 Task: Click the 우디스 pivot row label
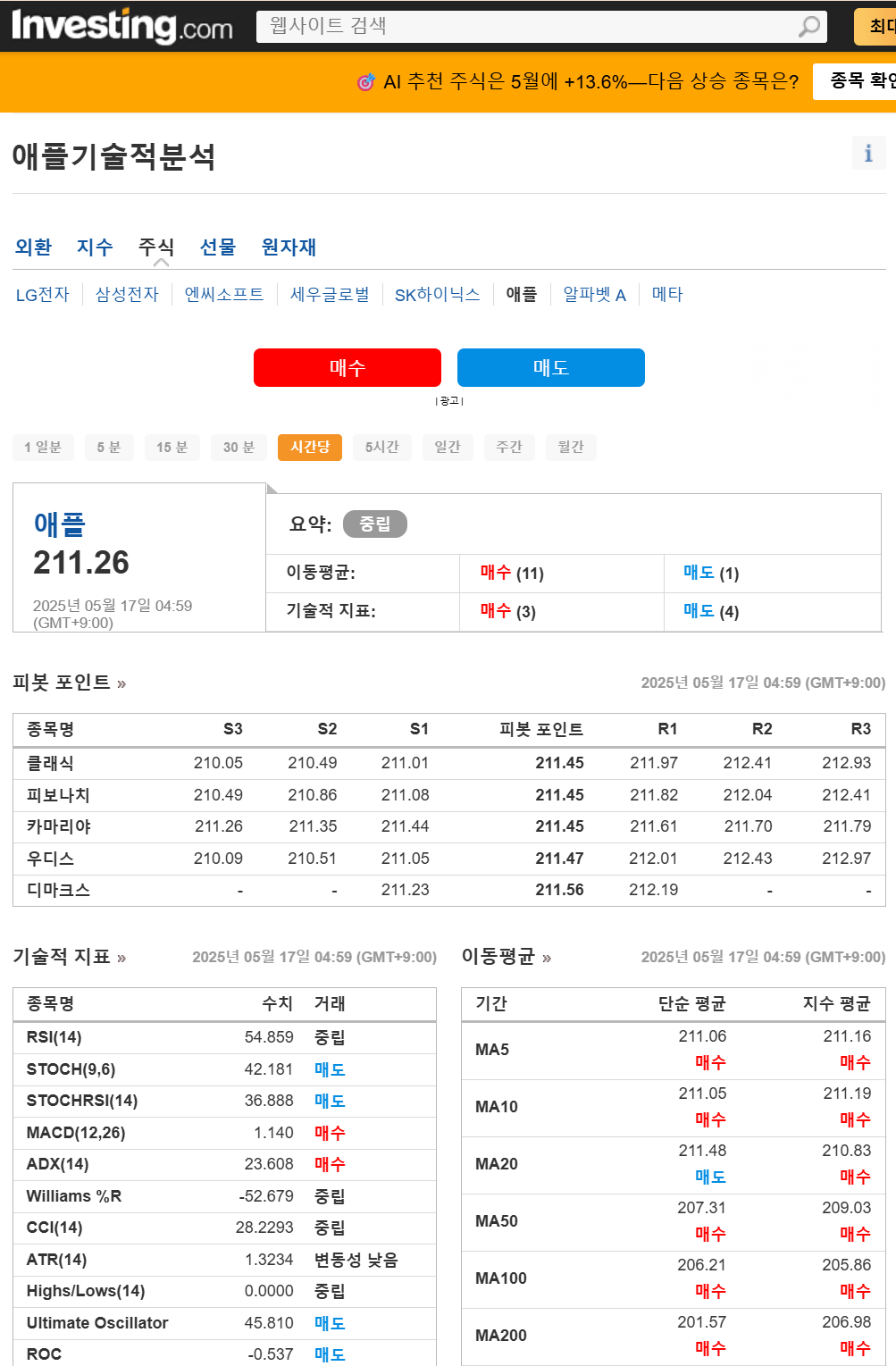click(51, 859)
